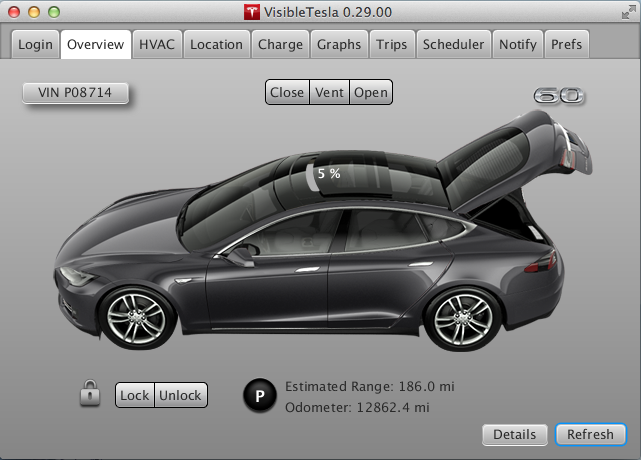Open the Notify tab

518,44
